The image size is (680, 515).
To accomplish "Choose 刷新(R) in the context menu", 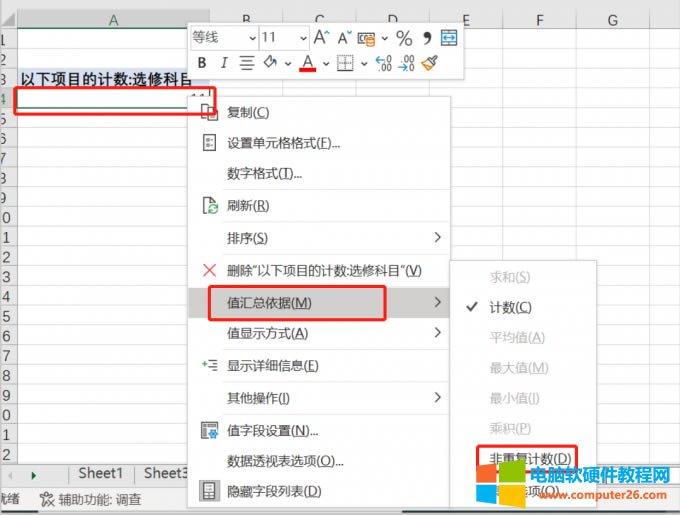I will [x=248, y=206].
